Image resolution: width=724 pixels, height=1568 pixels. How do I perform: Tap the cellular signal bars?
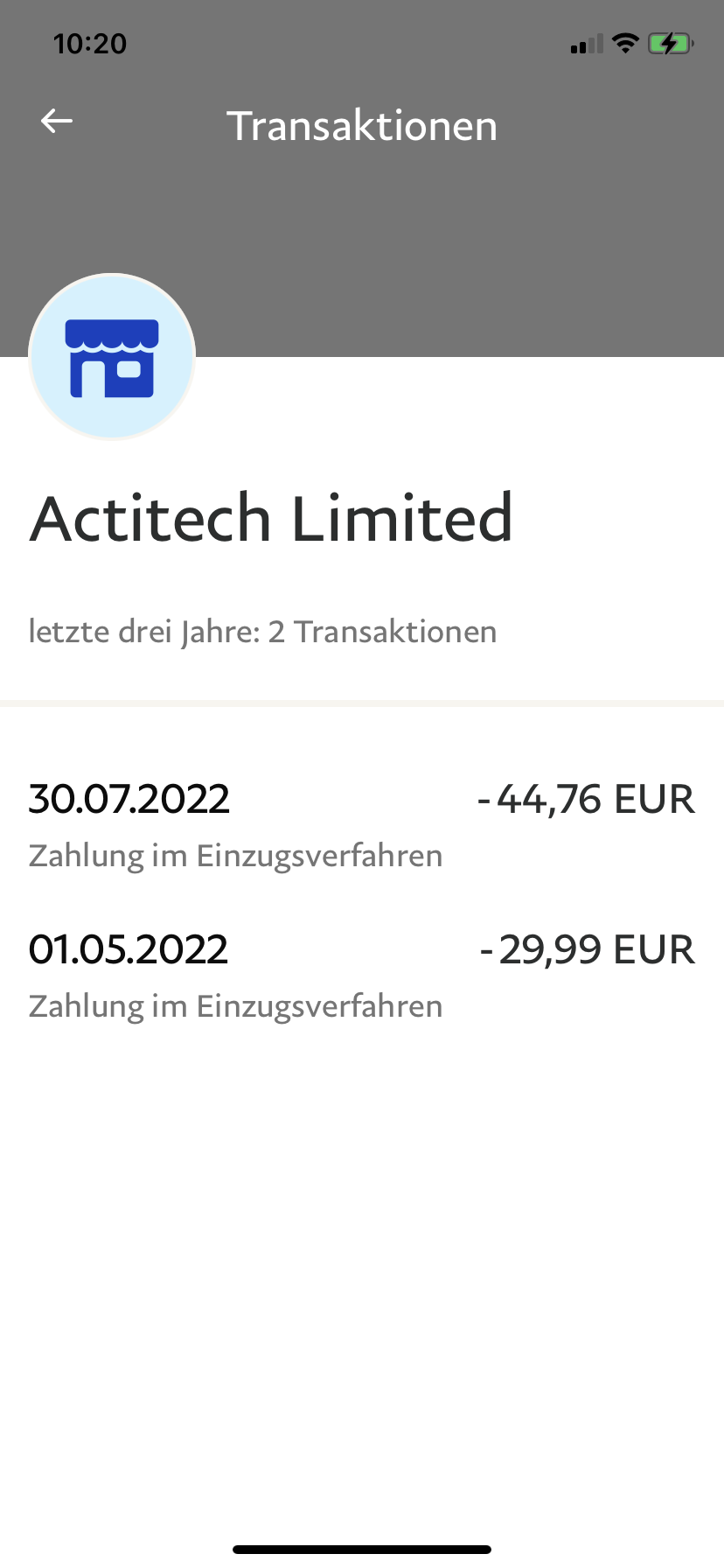[586, 44]
